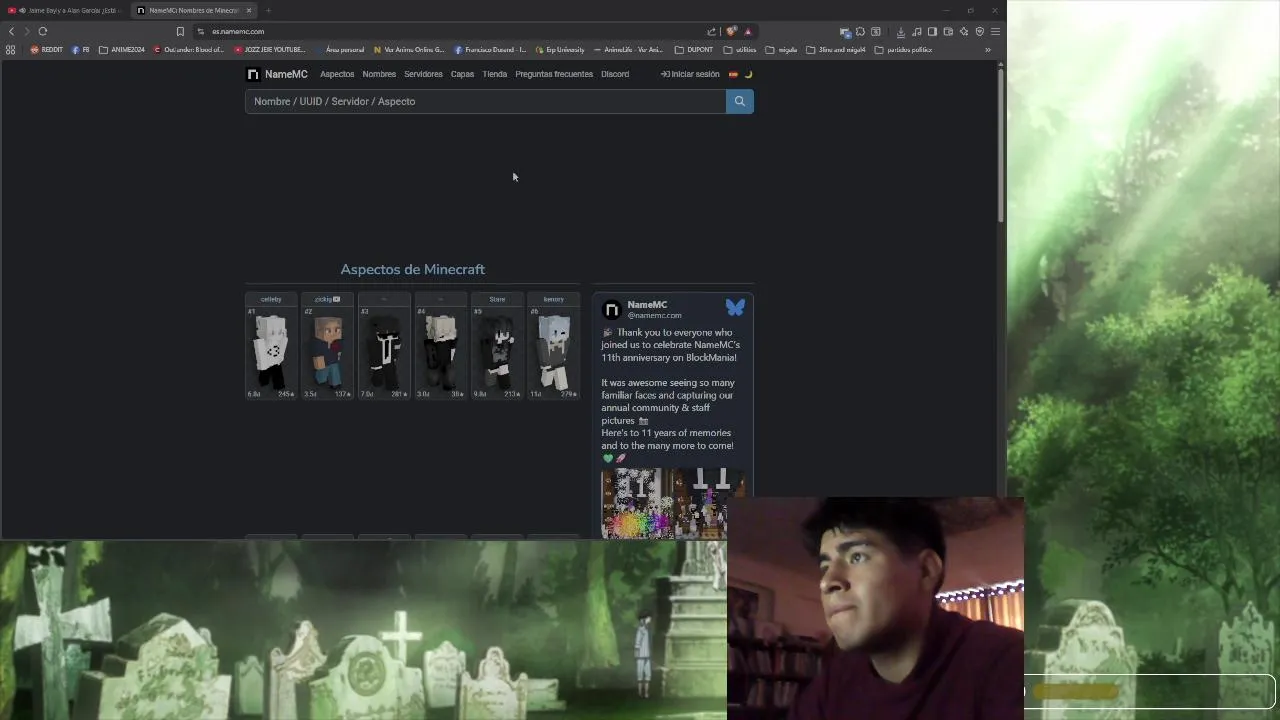Open the Aspectos de Minecraft heading link

[412, 269]
